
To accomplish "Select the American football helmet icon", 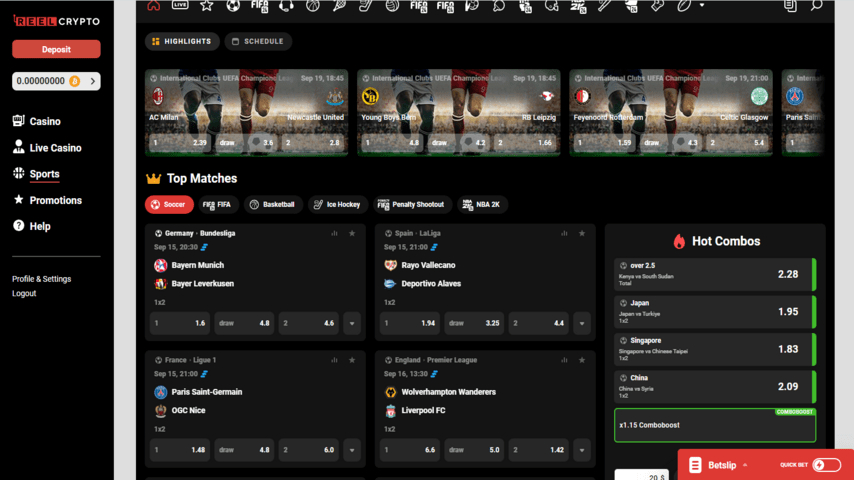I will coord(552,5).
